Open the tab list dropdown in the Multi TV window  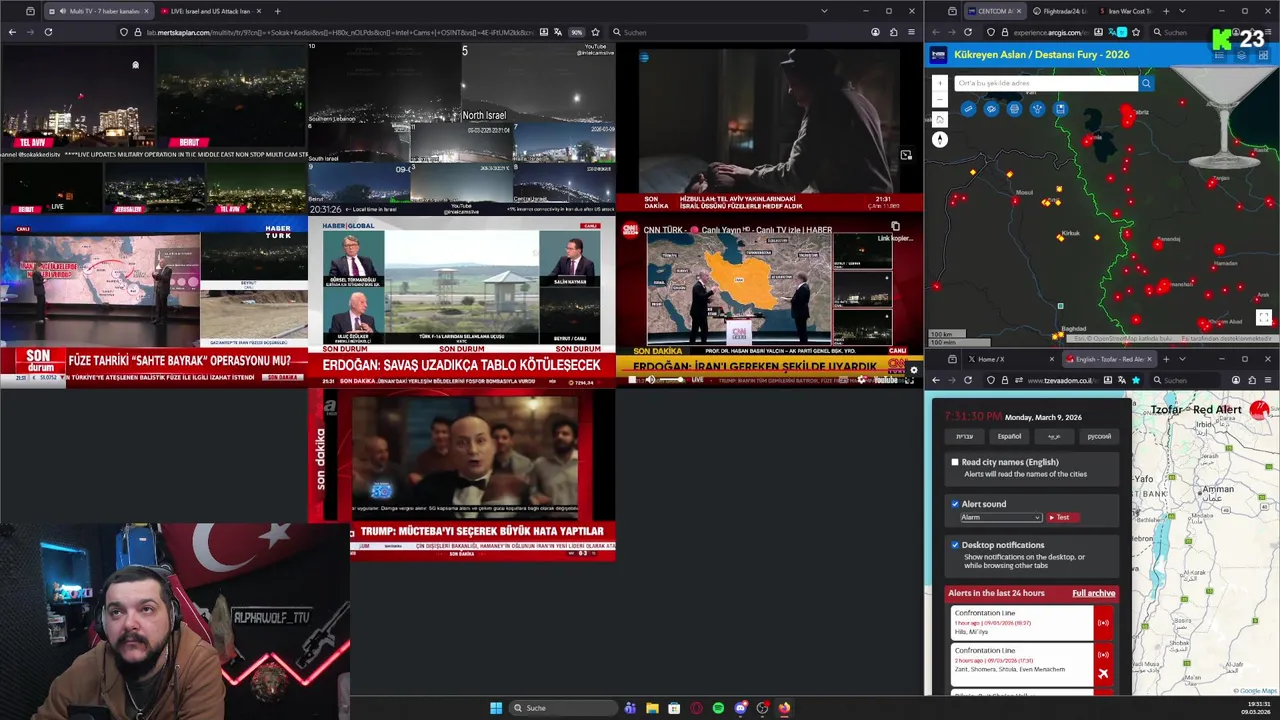pos(824,11)
